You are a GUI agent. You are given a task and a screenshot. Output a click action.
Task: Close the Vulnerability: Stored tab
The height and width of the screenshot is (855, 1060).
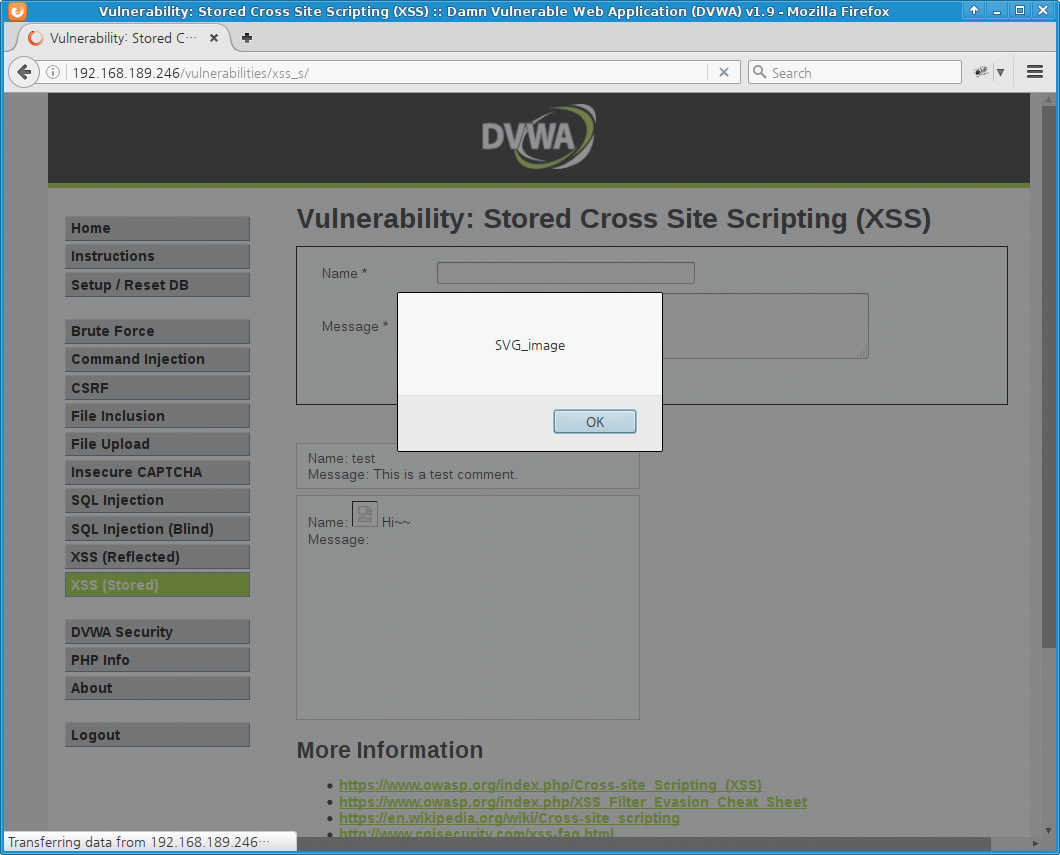[x=214, y=38]
